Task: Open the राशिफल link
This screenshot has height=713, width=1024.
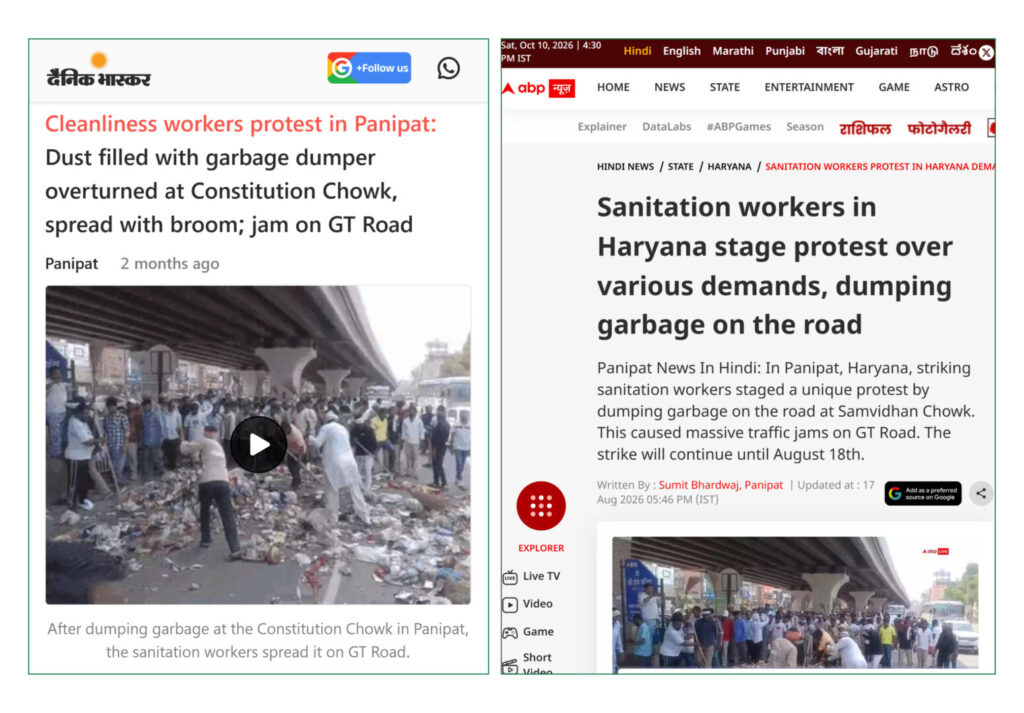Action: (865, 129)
